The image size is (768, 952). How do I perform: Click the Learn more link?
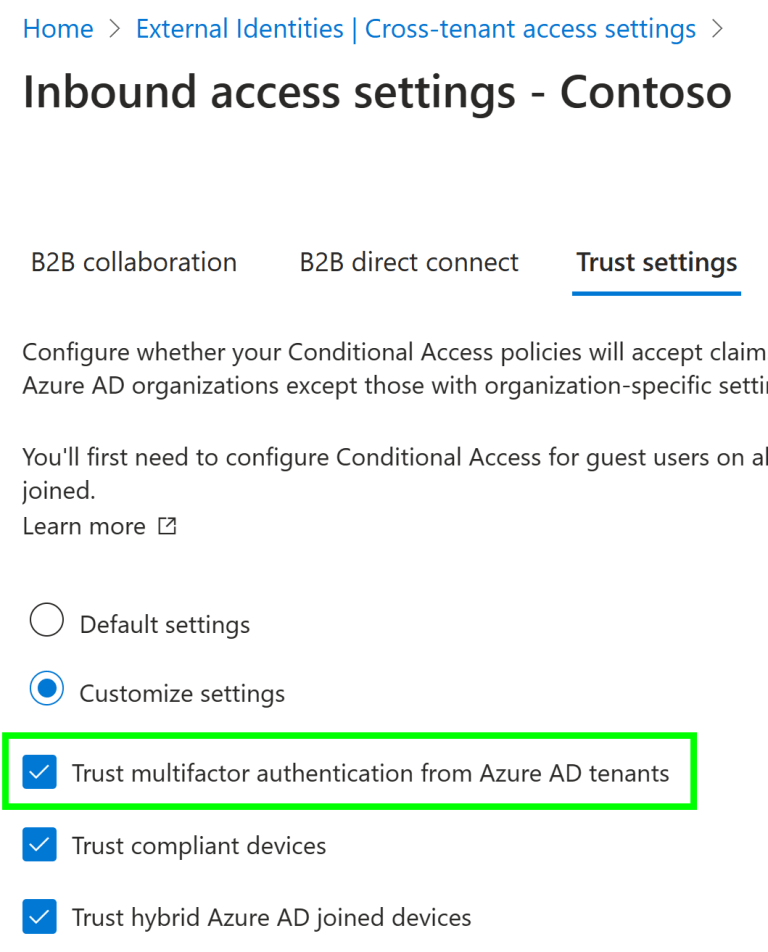tap(84, 525)
